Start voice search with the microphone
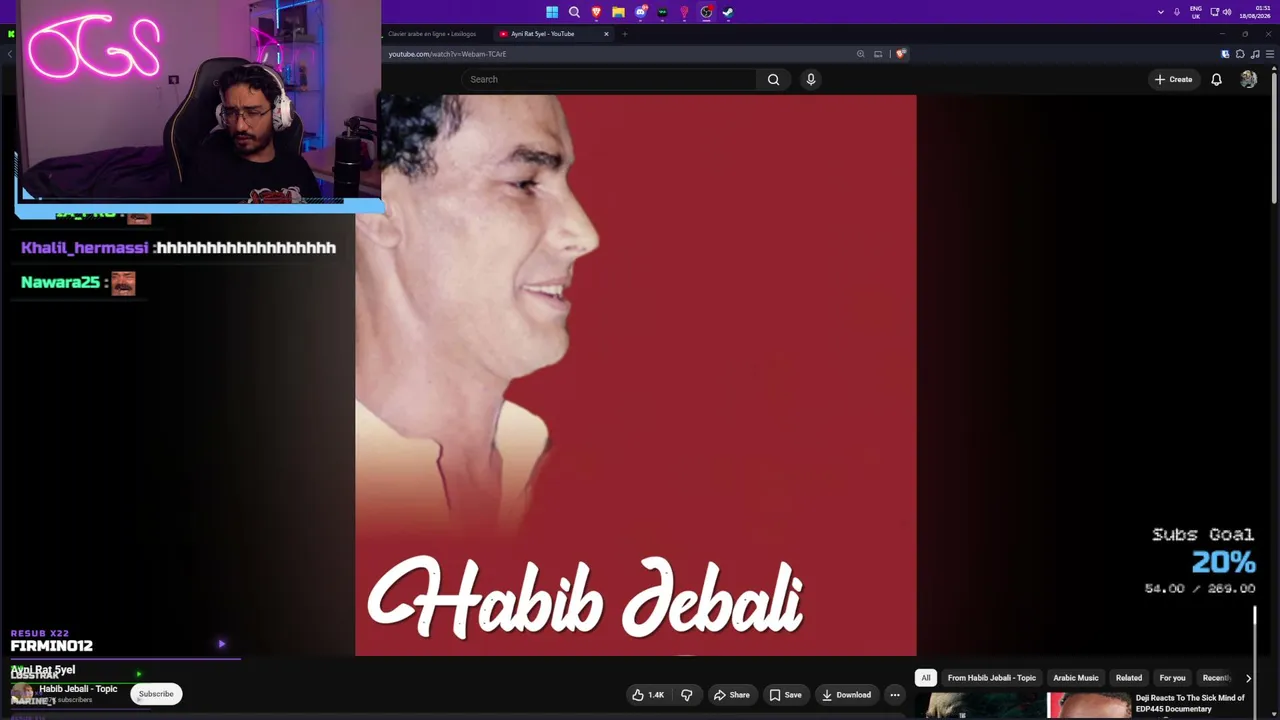This screenshot has width=1280, height=720. (811, 79)
